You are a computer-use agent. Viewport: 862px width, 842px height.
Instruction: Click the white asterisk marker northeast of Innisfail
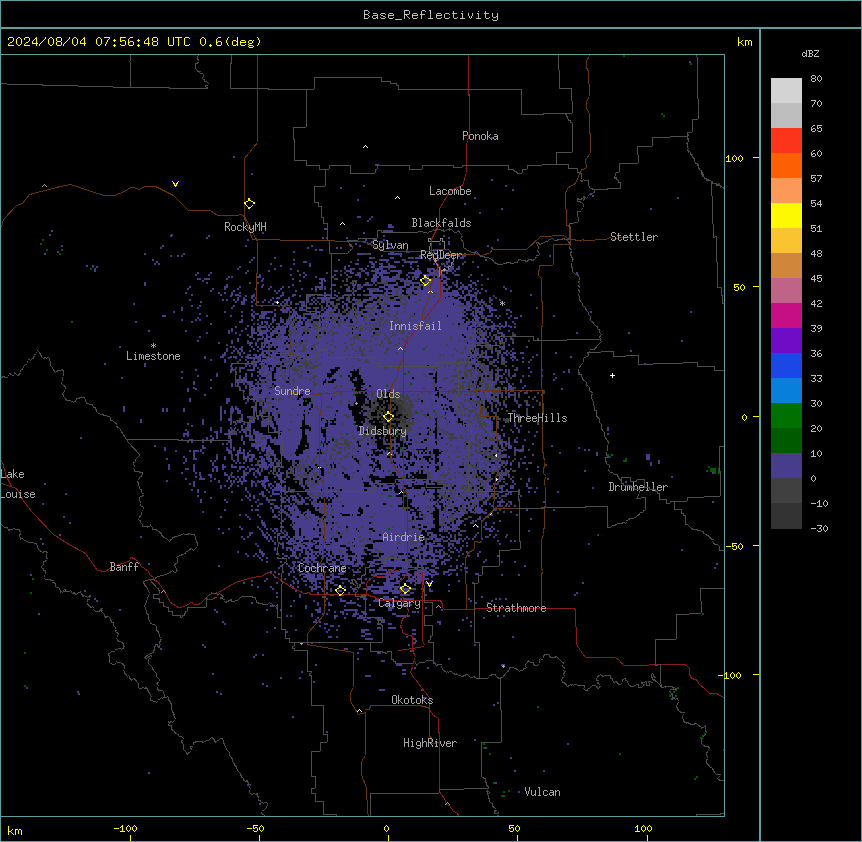pos(502,303)
